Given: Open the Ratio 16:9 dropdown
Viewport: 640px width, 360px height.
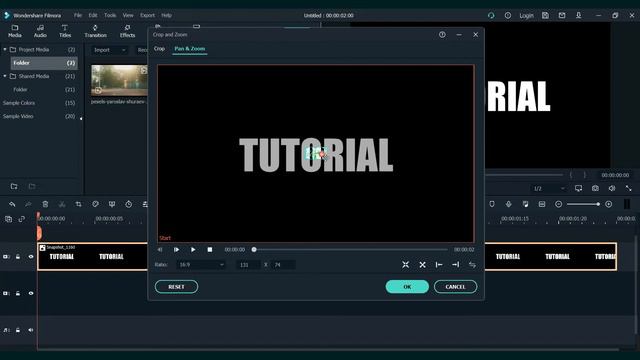Looking at the screenshot, I should pyautogui.click(x=201, y=265).
